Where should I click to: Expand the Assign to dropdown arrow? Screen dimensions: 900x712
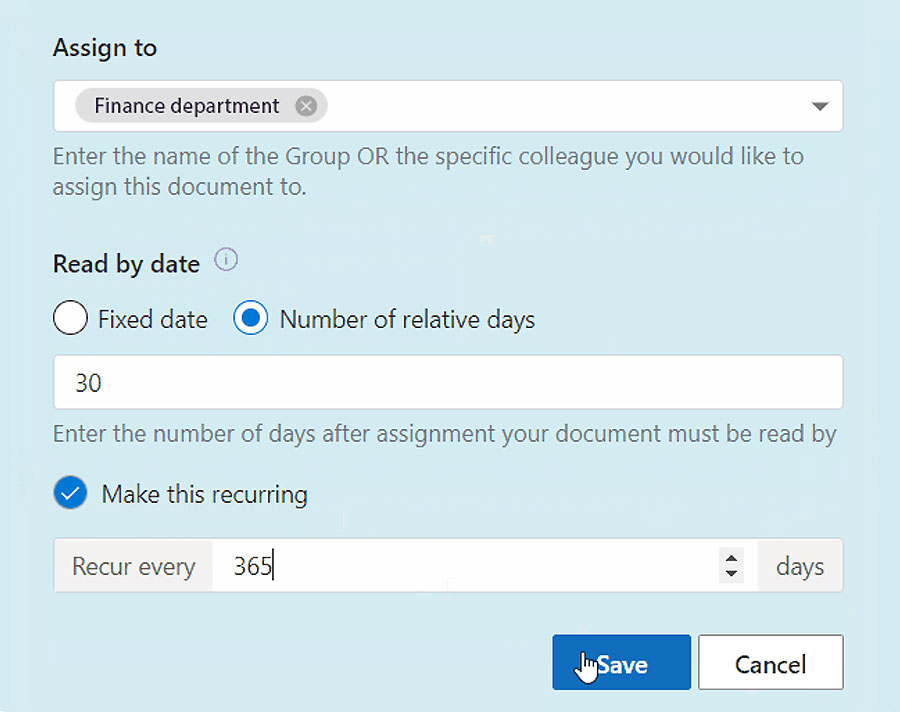click(819, 106)
